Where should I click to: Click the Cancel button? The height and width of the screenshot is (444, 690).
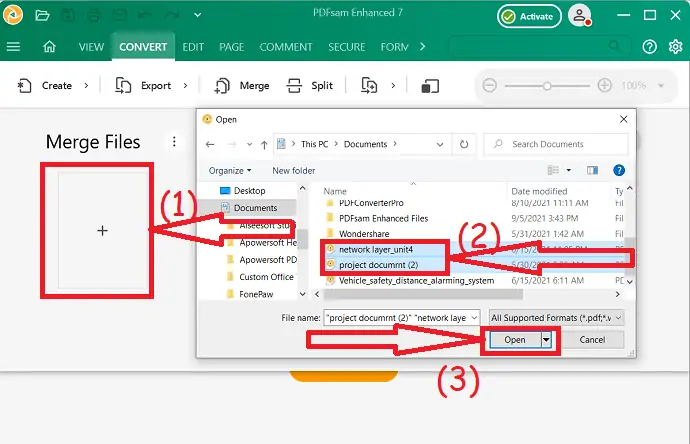[x=592, y=340]
